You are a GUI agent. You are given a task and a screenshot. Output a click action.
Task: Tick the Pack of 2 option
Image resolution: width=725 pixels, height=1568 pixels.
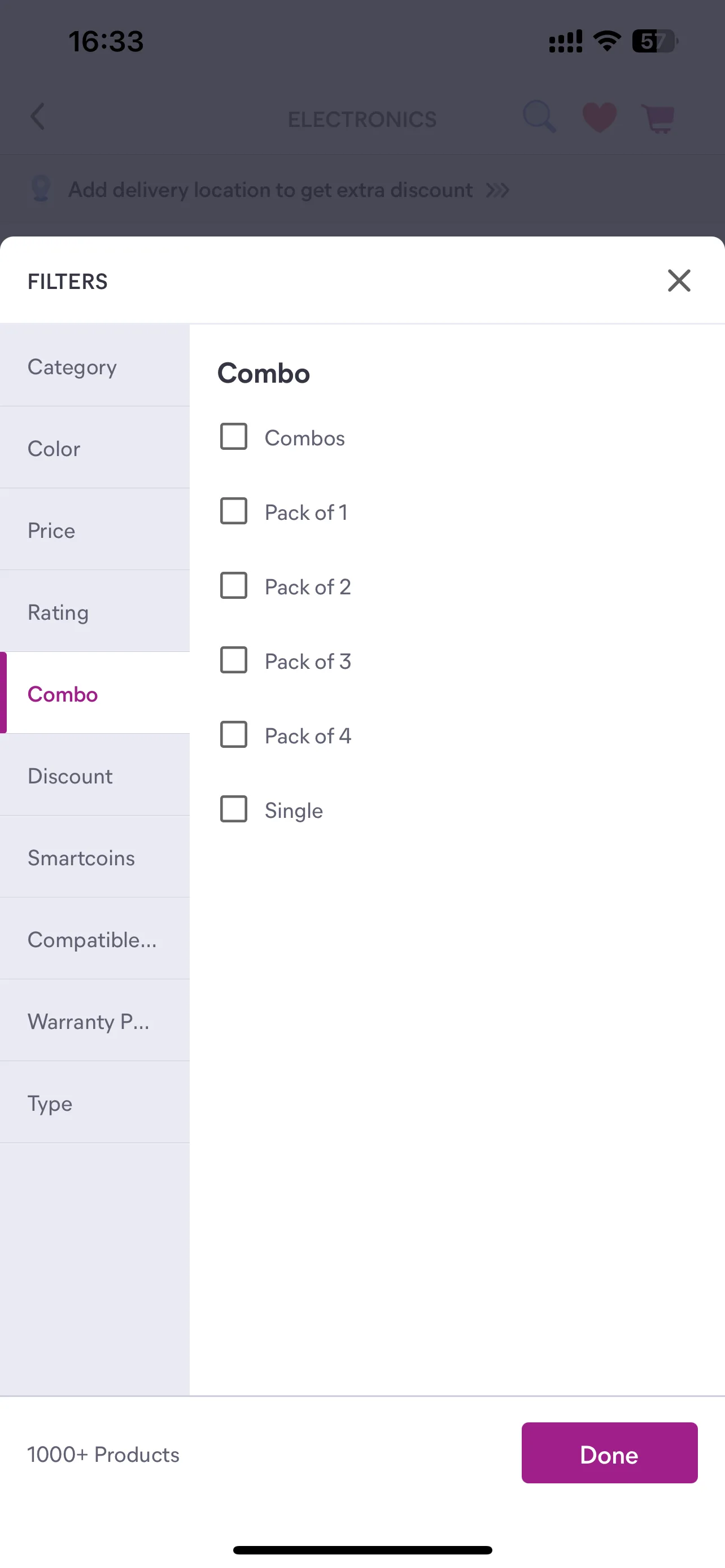click(234, 585)
